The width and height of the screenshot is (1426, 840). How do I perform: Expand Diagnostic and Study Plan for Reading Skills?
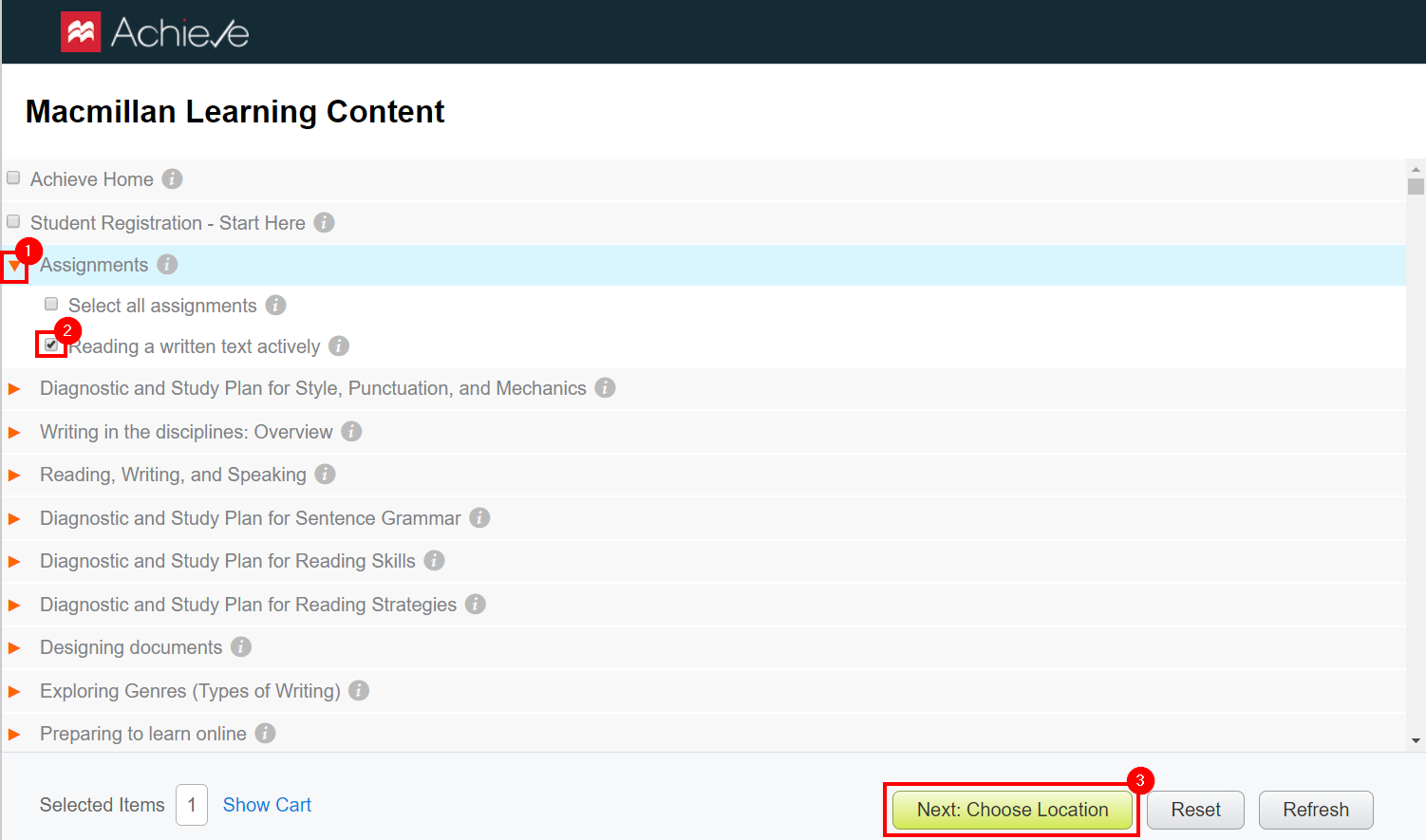[15, 561]
